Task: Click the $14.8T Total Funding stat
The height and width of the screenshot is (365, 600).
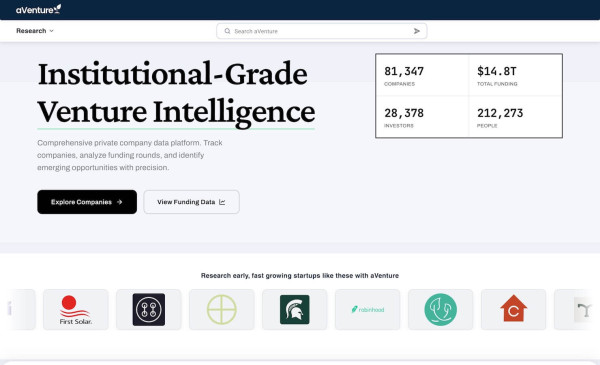Action: [x=515, y=75]
